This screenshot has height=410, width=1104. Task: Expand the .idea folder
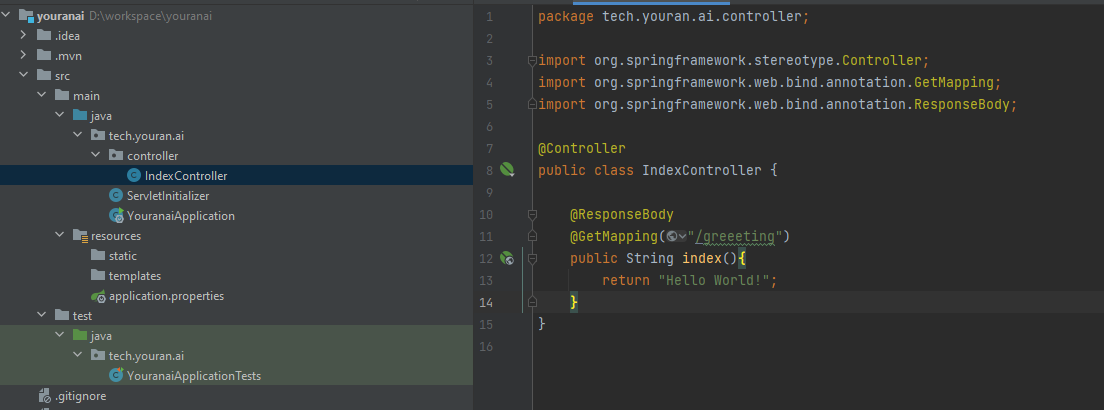pyautogui.click(x=24, y=35)
